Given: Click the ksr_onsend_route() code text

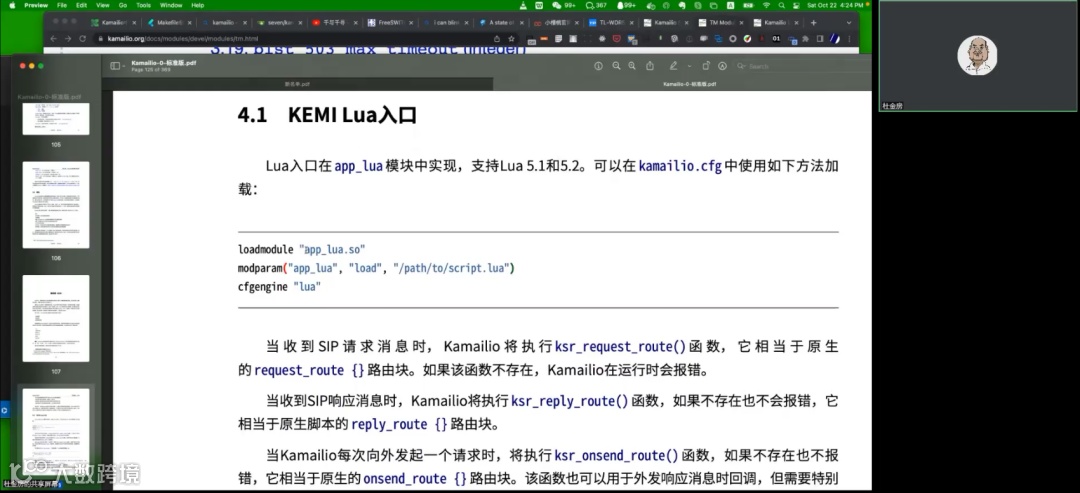Looking at the screenshot, I should pos(616,456).
